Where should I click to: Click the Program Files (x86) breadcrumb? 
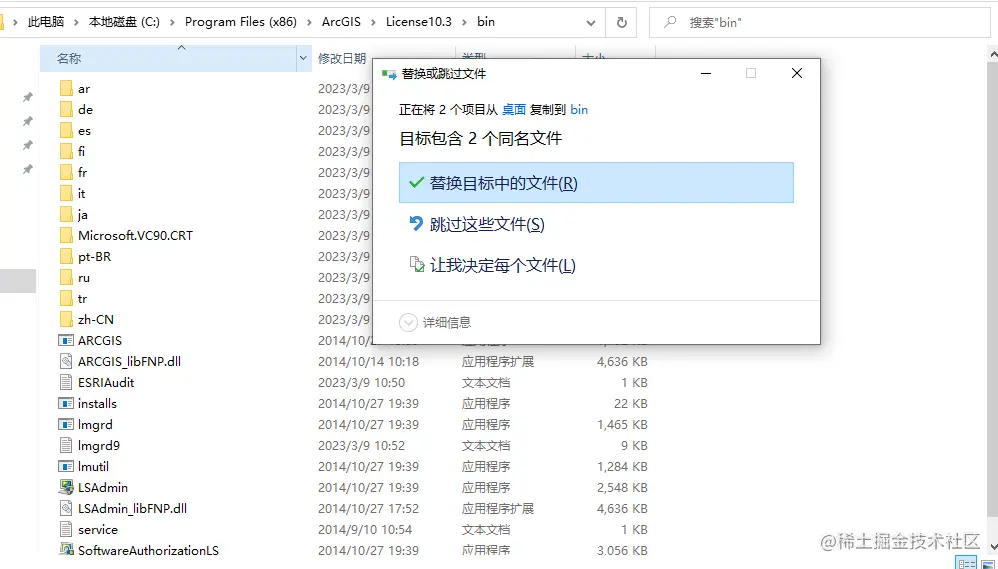click(241, 22)
